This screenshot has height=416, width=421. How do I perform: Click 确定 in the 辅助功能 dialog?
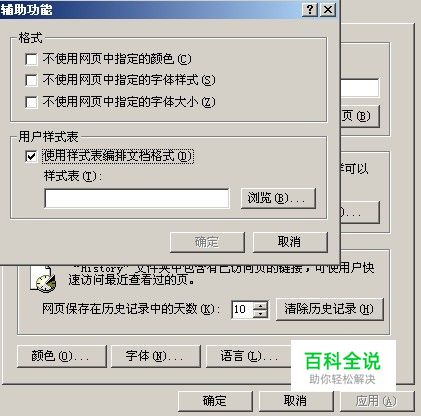coord(207,242)
